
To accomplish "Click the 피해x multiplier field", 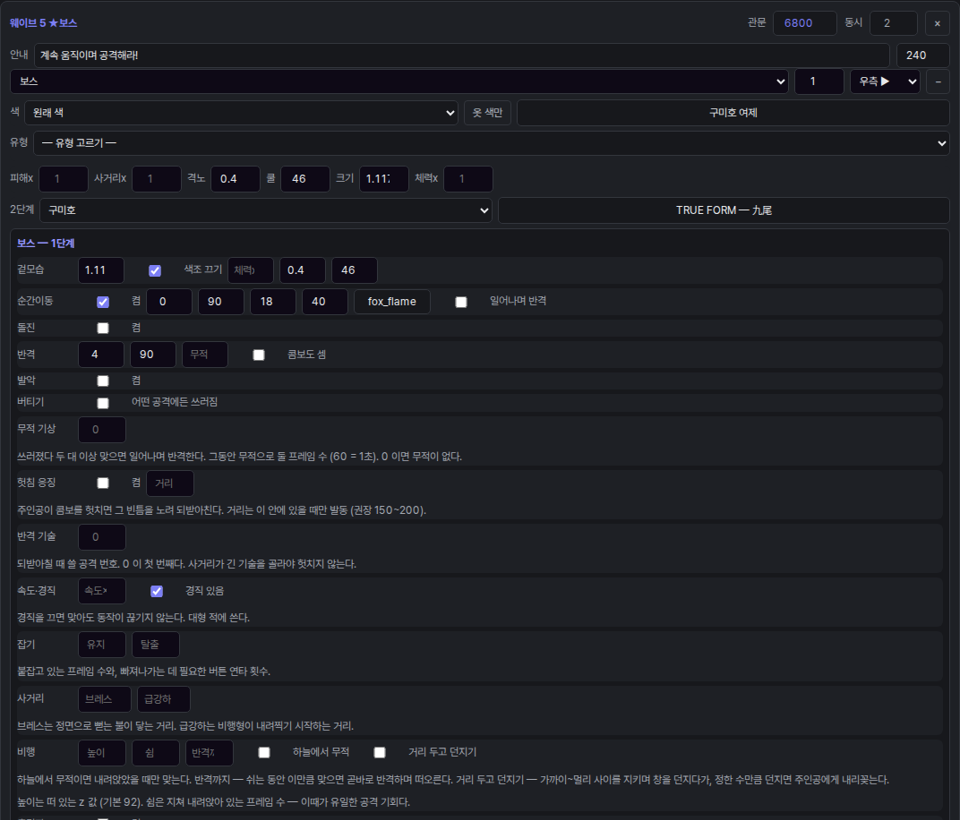I will point(64,179).
